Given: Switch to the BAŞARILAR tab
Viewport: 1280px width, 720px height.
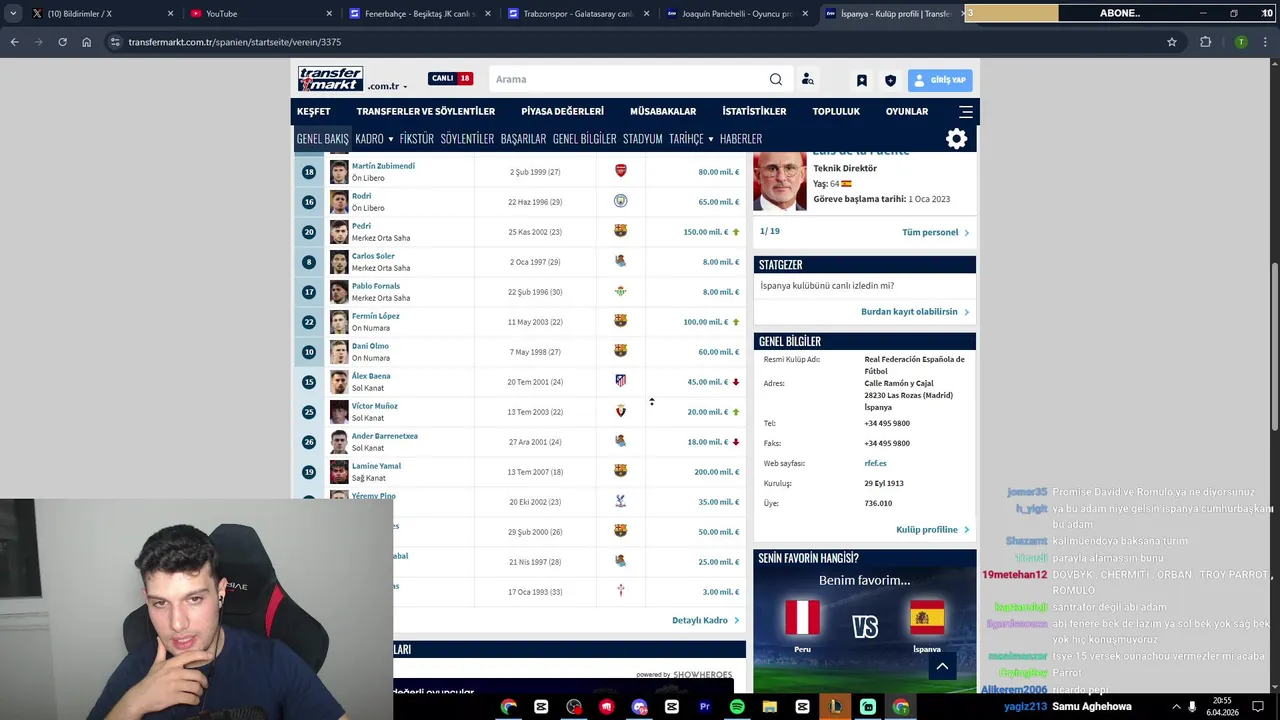Looking at the screenshot, I should pyautogui.click(x=523, y=139).
